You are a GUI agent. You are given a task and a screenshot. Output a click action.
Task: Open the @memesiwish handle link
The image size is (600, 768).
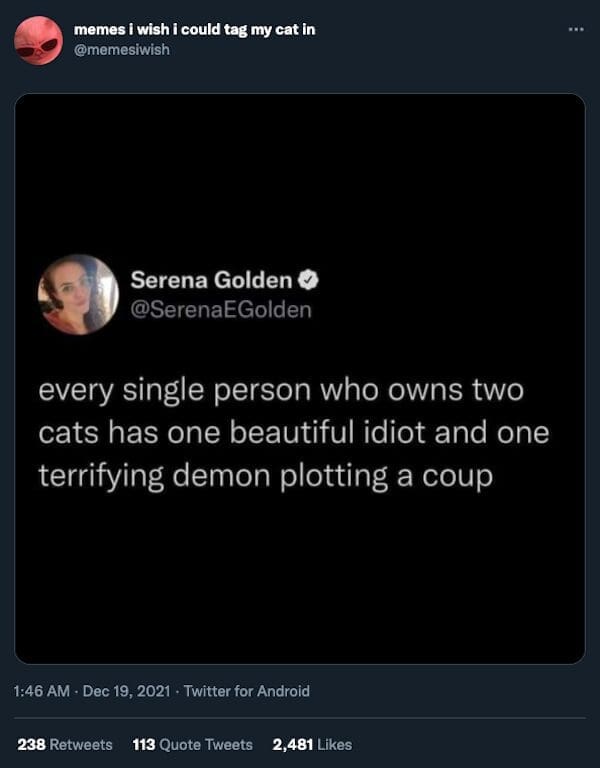(121, 50)
